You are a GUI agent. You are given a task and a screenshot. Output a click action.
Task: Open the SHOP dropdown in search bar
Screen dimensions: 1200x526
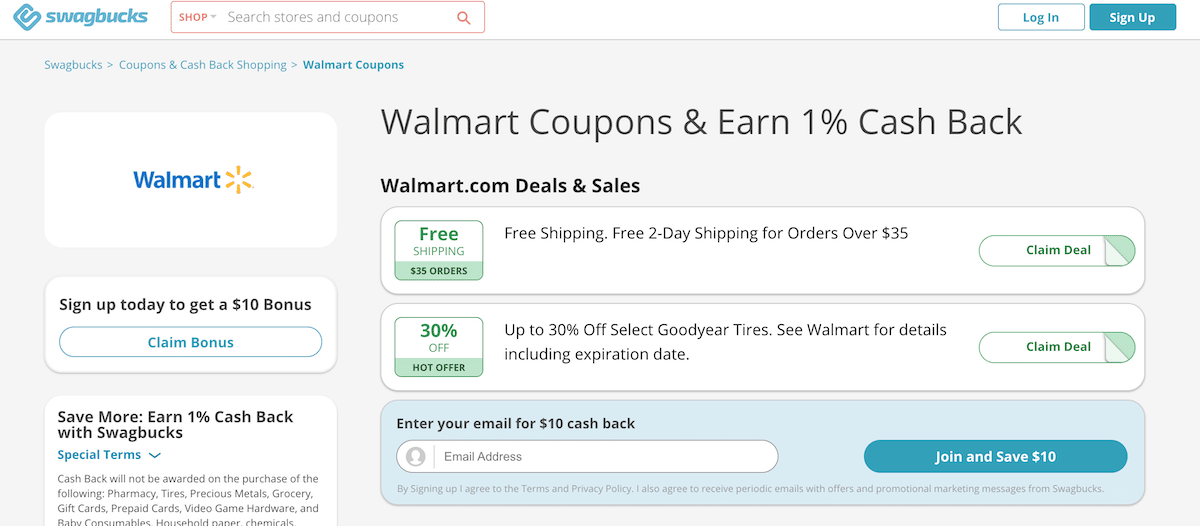coord(198,17)
